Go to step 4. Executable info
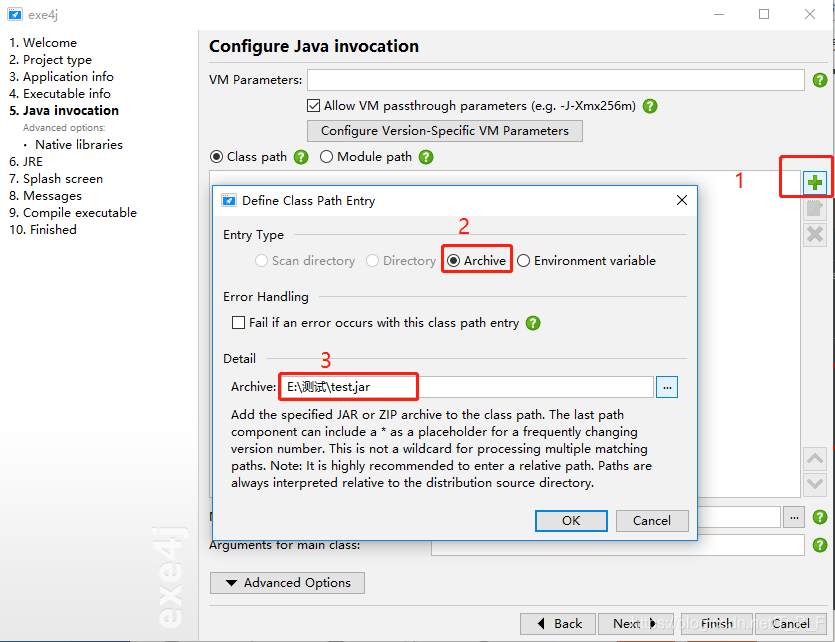 (x=60, y=94)
